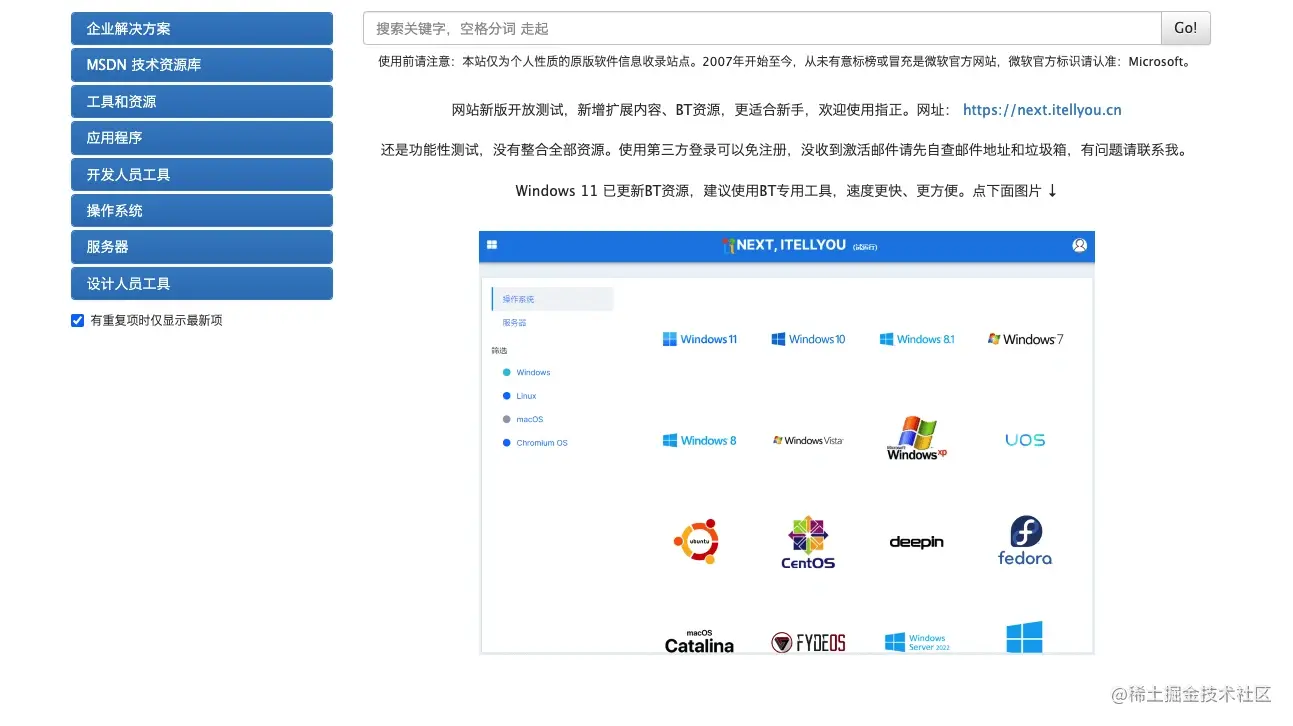The image size is (1293, 726).
Task: Choose the Chromium OS filter dot
Action: click(507, 443)
